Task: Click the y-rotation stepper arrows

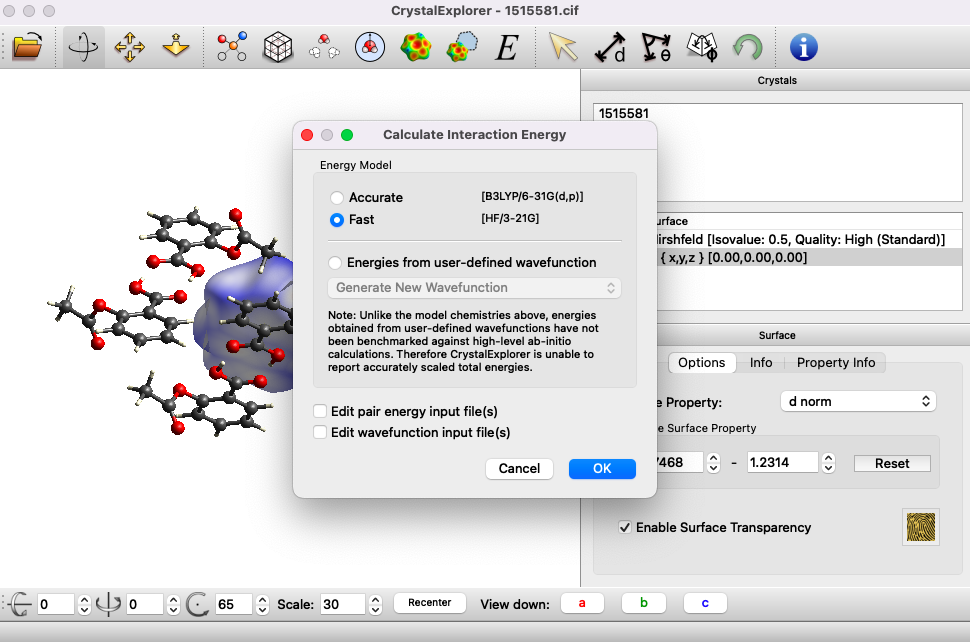Action: point(174,604)
